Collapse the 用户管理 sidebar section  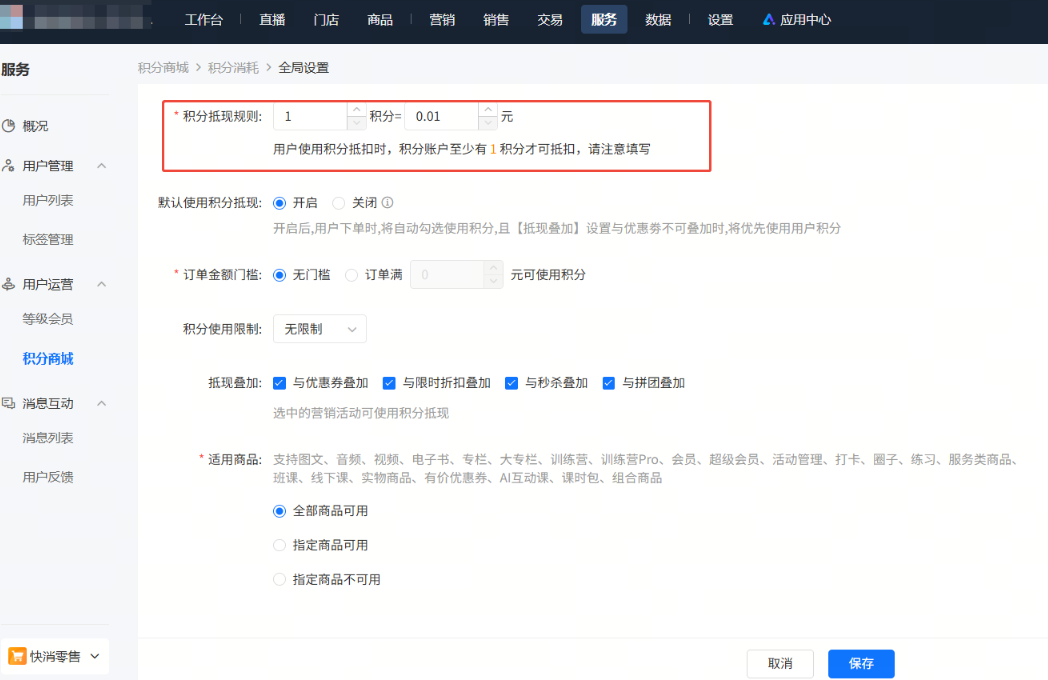coord(100,166)
